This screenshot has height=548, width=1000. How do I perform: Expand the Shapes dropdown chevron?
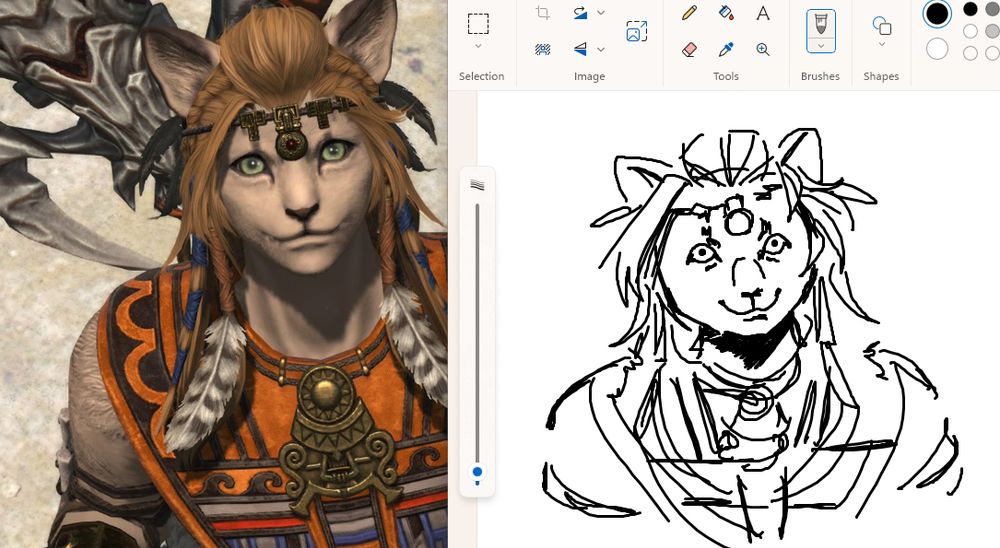(x=881, y=45)
